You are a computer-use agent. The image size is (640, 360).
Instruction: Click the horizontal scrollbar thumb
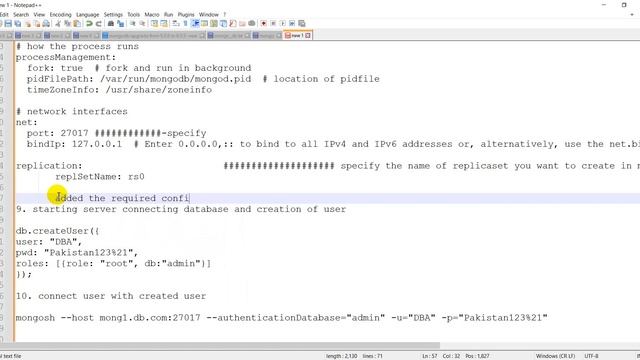pyautogui.click(x=220, y=345)
